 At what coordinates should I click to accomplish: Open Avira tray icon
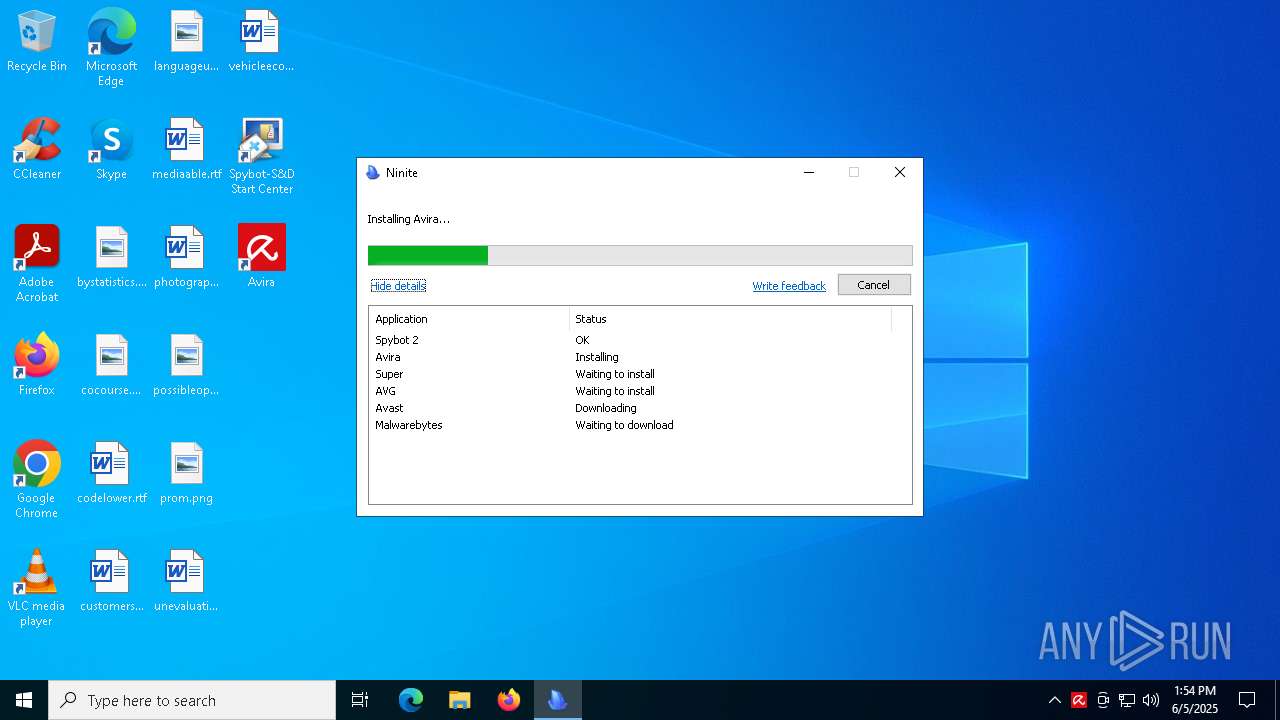(x=1079, y=700)
